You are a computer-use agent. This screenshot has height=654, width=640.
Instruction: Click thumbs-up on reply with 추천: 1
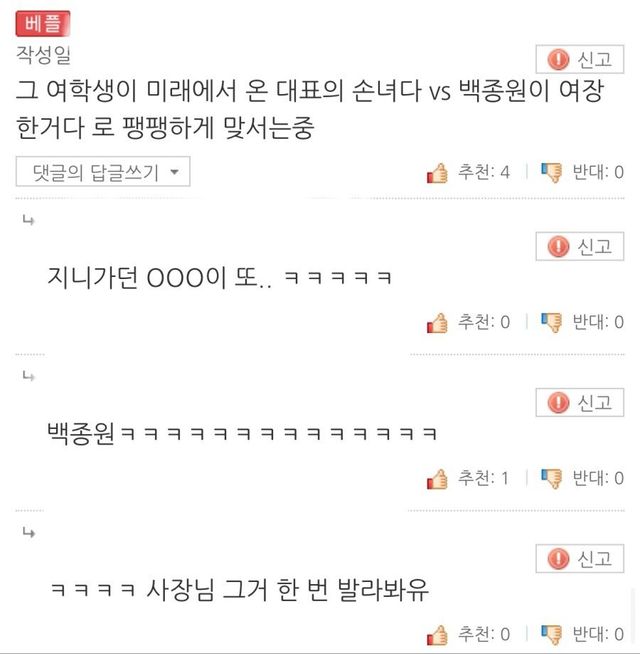[437, 479]
